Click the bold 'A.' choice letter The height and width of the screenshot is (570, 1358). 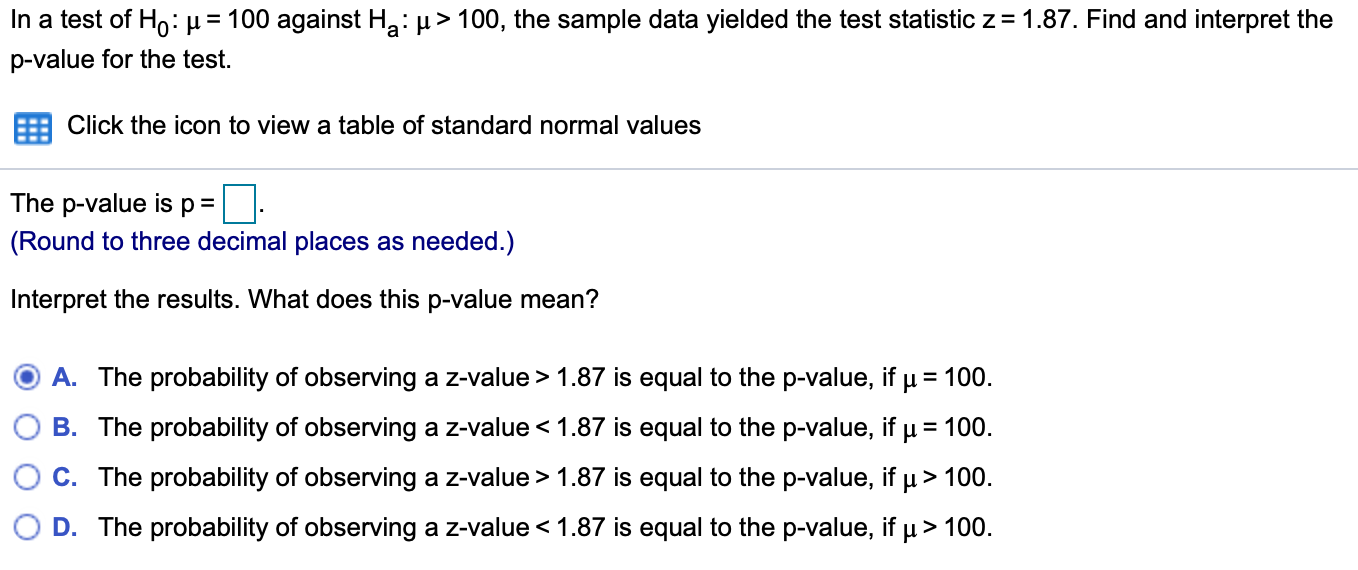click(66, 378)
